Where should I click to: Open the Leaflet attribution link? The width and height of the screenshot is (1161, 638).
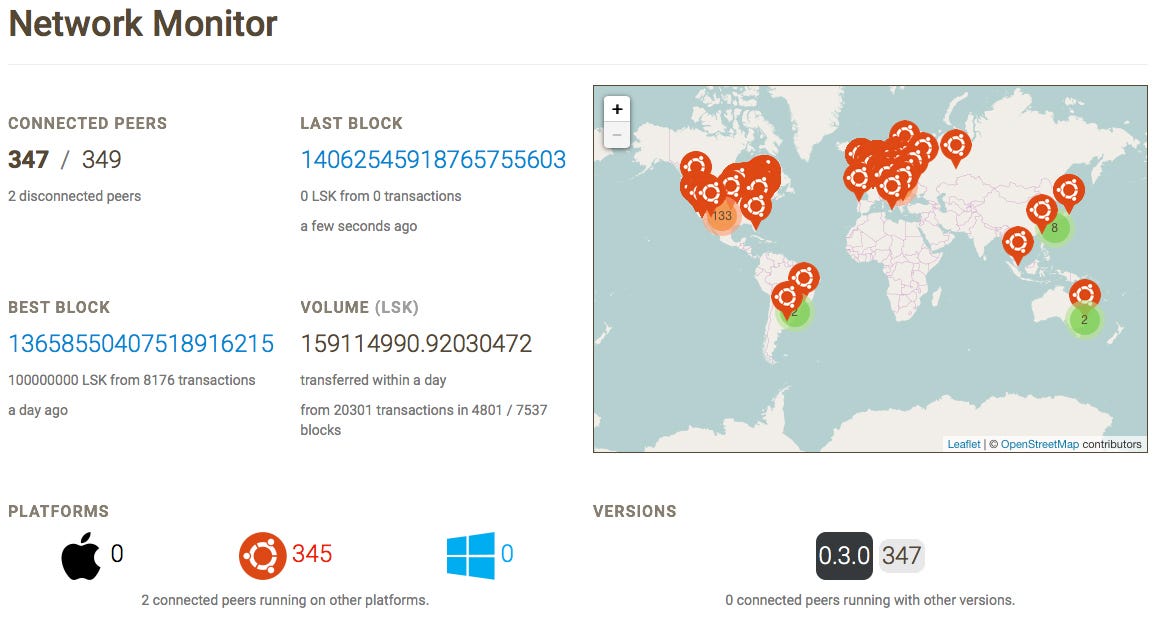coord(964,444)
